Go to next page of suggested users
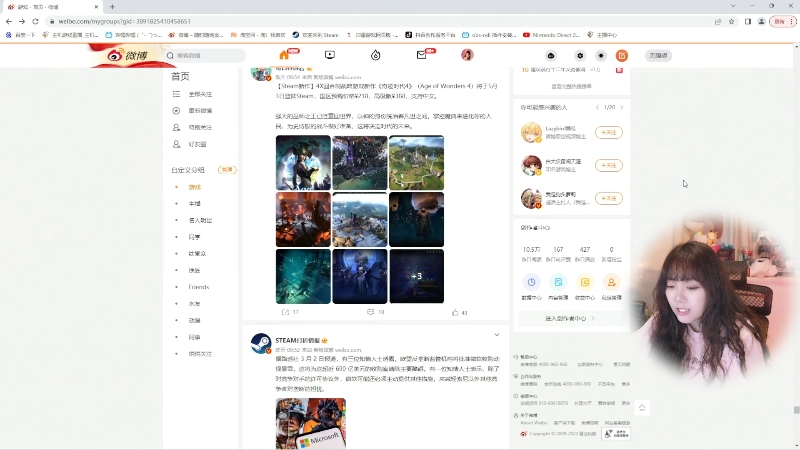Screen dimensions: 800x450 621,108
